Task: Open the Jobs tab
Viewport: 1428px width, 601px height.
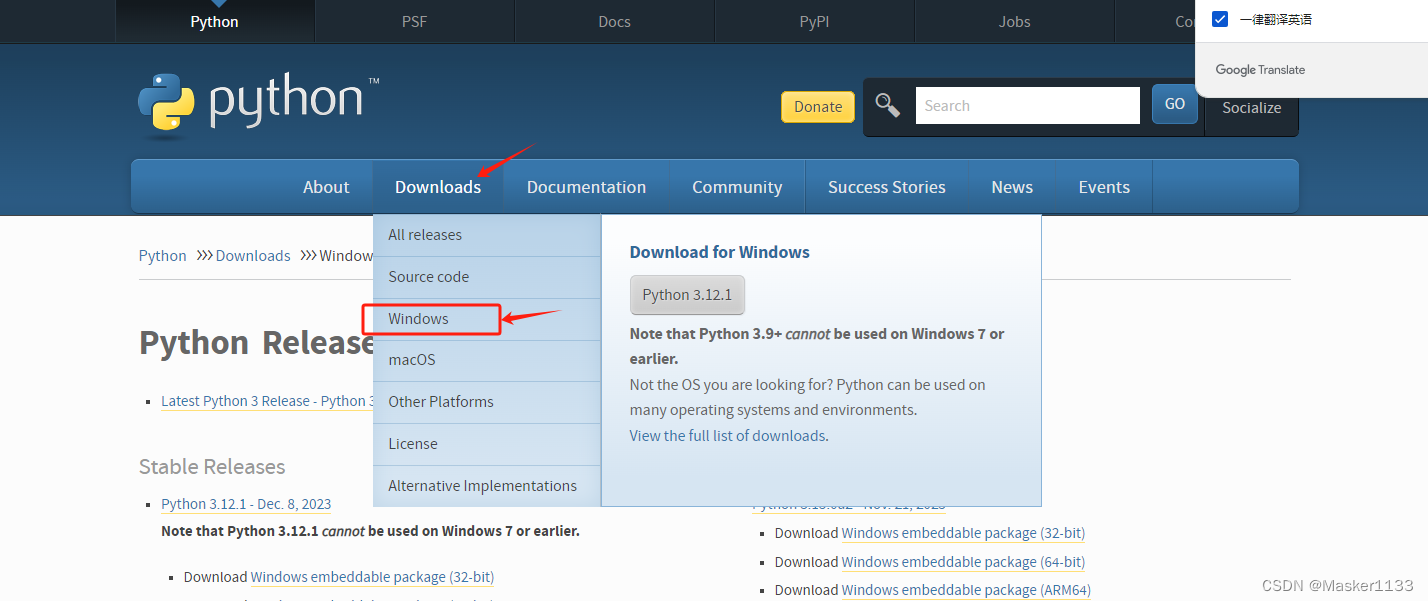Action: coord(1015,21)
